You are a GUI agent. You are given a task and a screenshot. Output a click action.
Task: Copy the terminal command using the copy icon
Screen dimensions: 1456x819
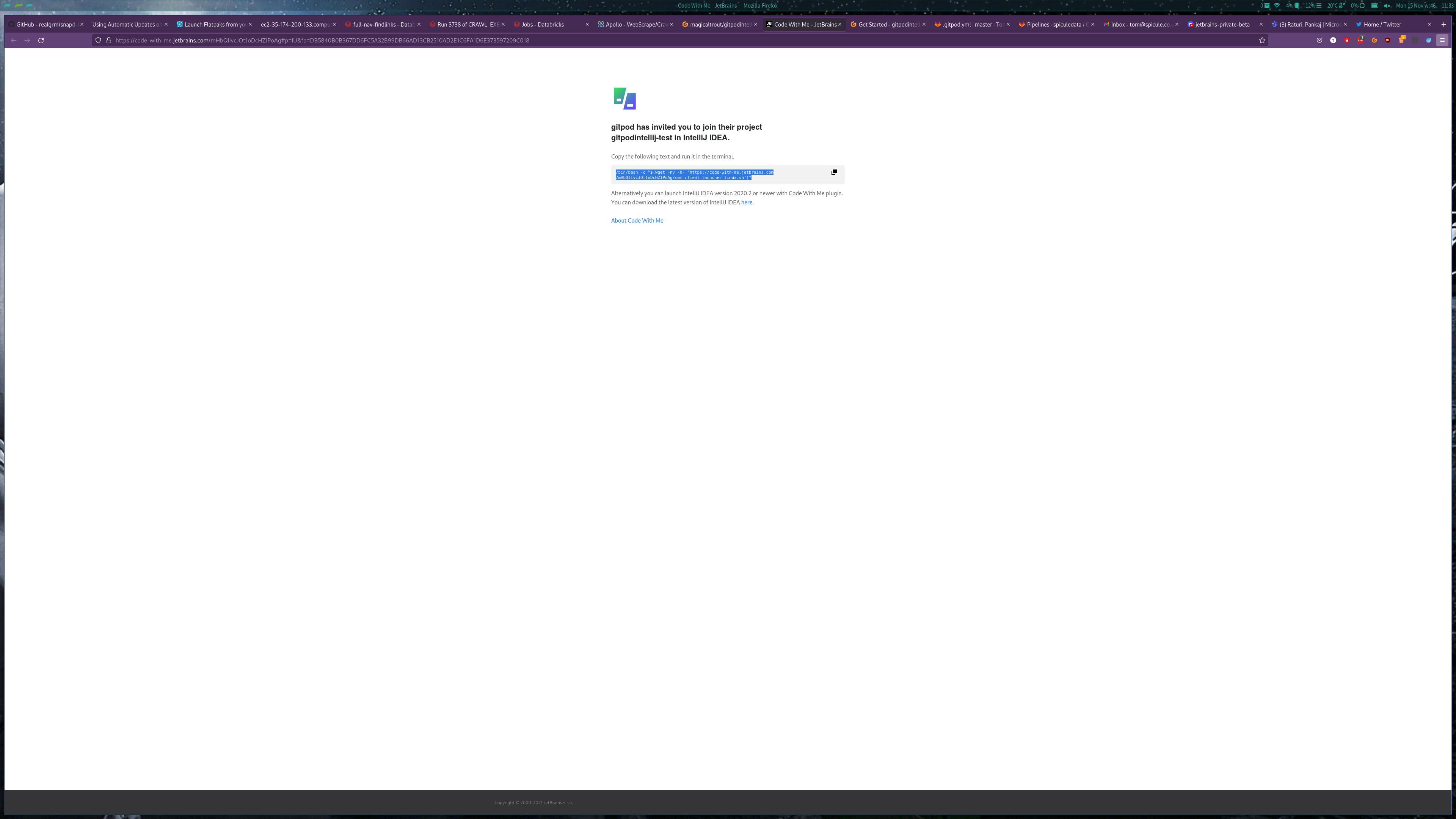834,173
